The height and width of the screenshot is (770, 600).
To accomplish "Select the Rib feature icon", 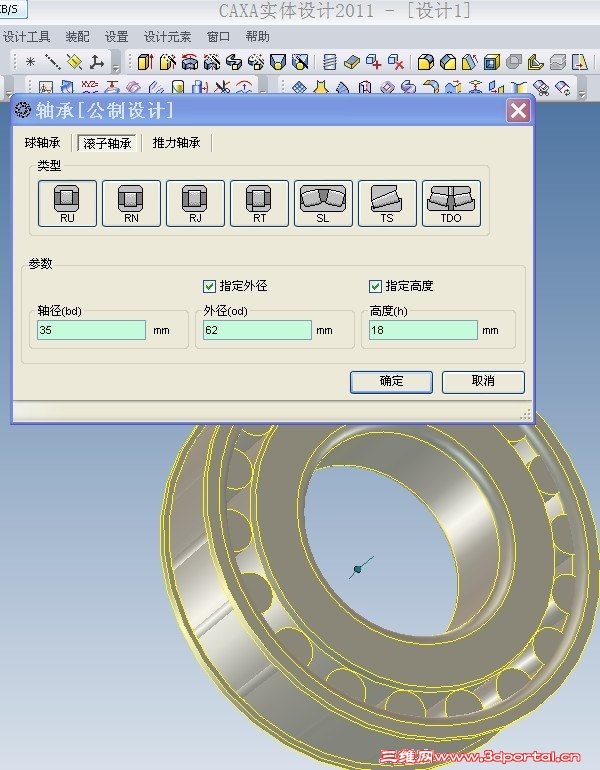I will pyautogui.click(x=535, y=62).
